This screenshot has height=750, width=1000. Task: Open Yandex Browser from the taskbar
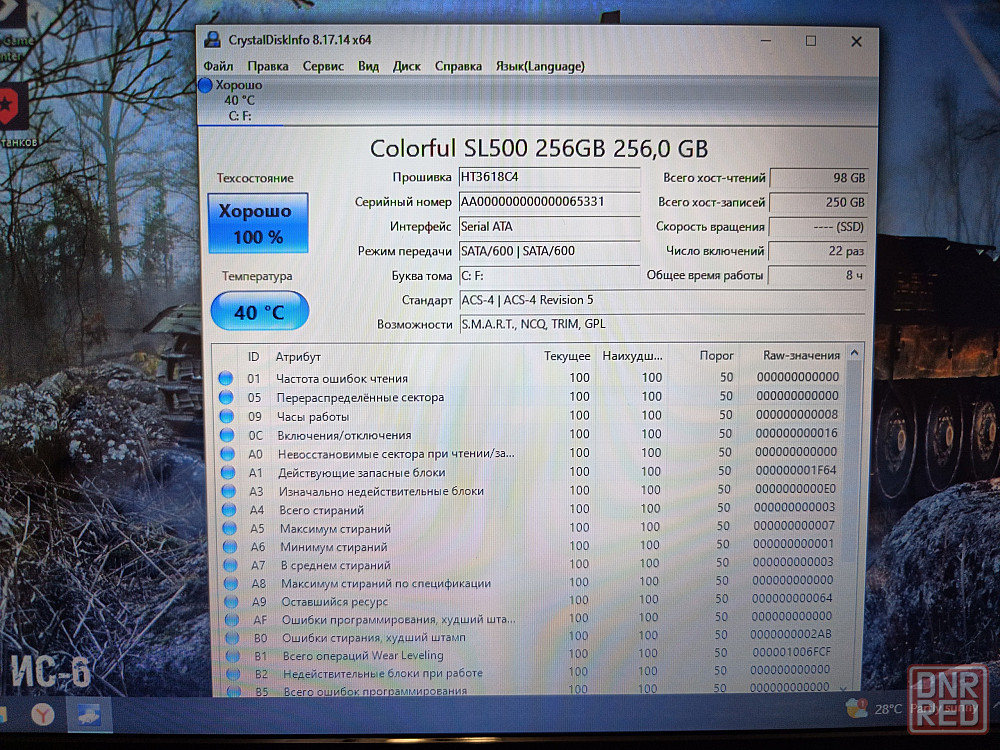[43, 714]
